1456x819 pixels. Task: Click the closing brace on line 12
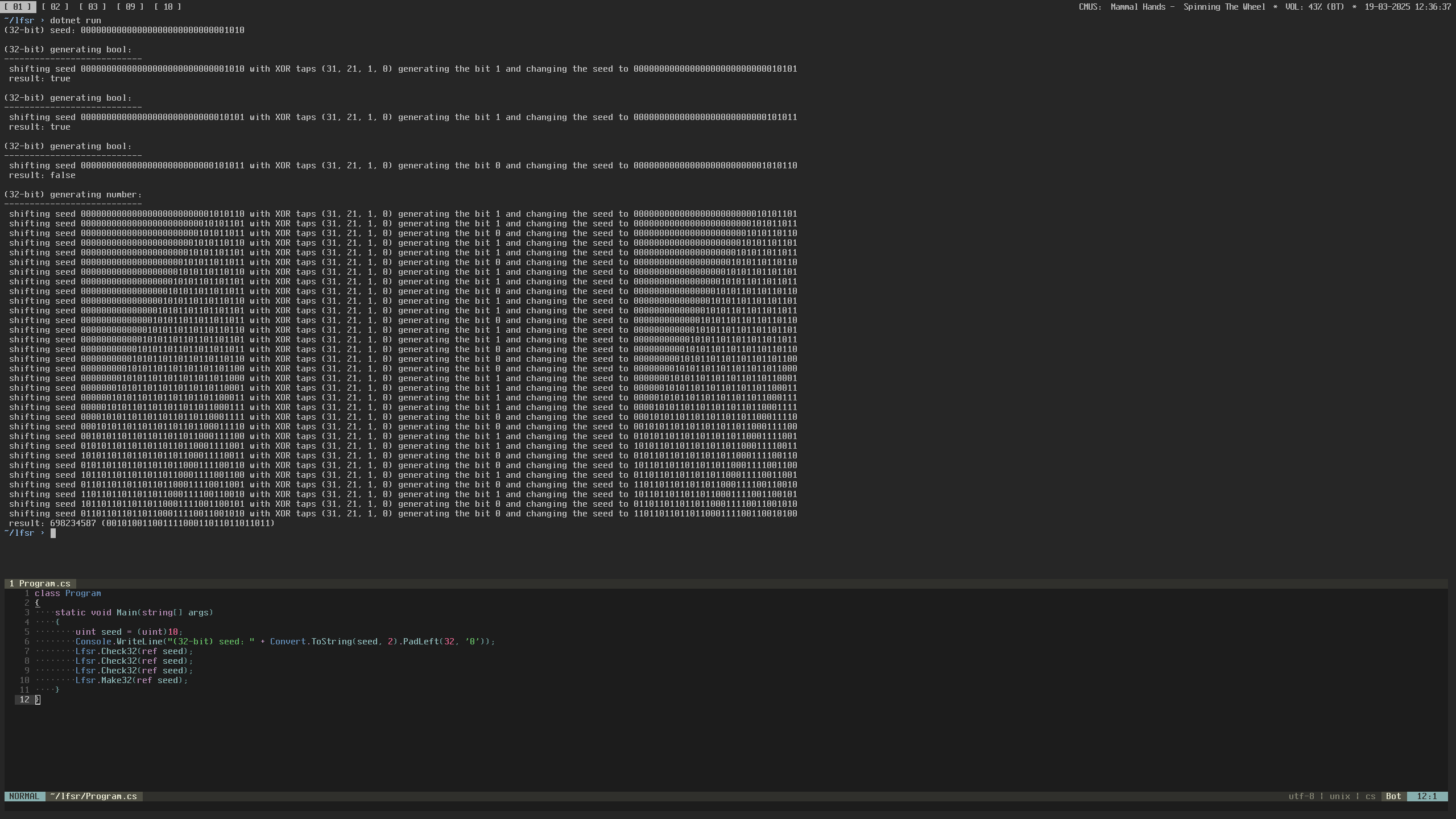[x=38, y=700]
